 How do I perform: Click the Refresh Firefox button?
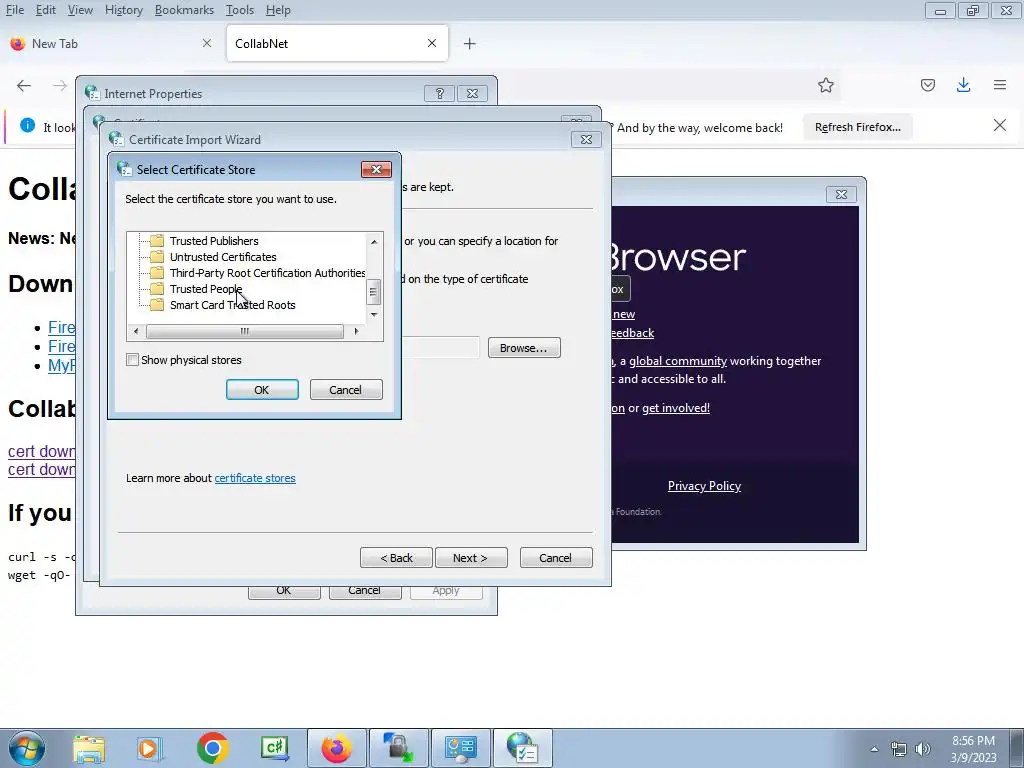[857, 127]
